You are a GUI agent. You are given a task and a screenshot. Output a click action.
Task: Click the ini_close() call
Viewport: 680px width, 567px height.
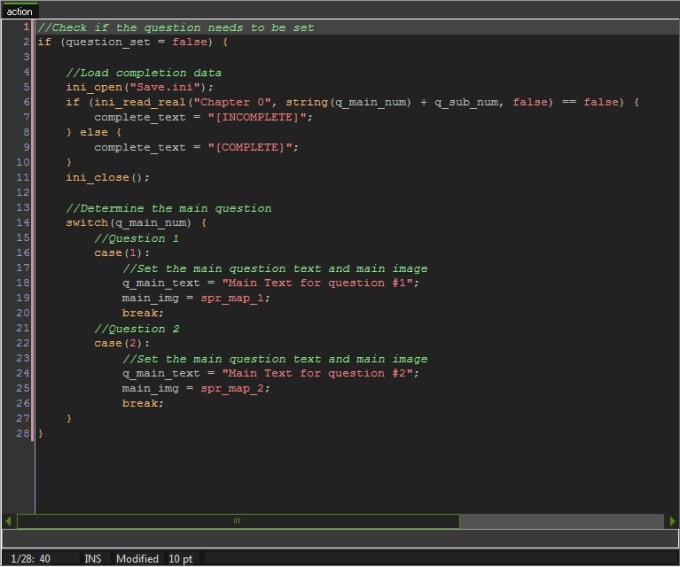(107, 177)
